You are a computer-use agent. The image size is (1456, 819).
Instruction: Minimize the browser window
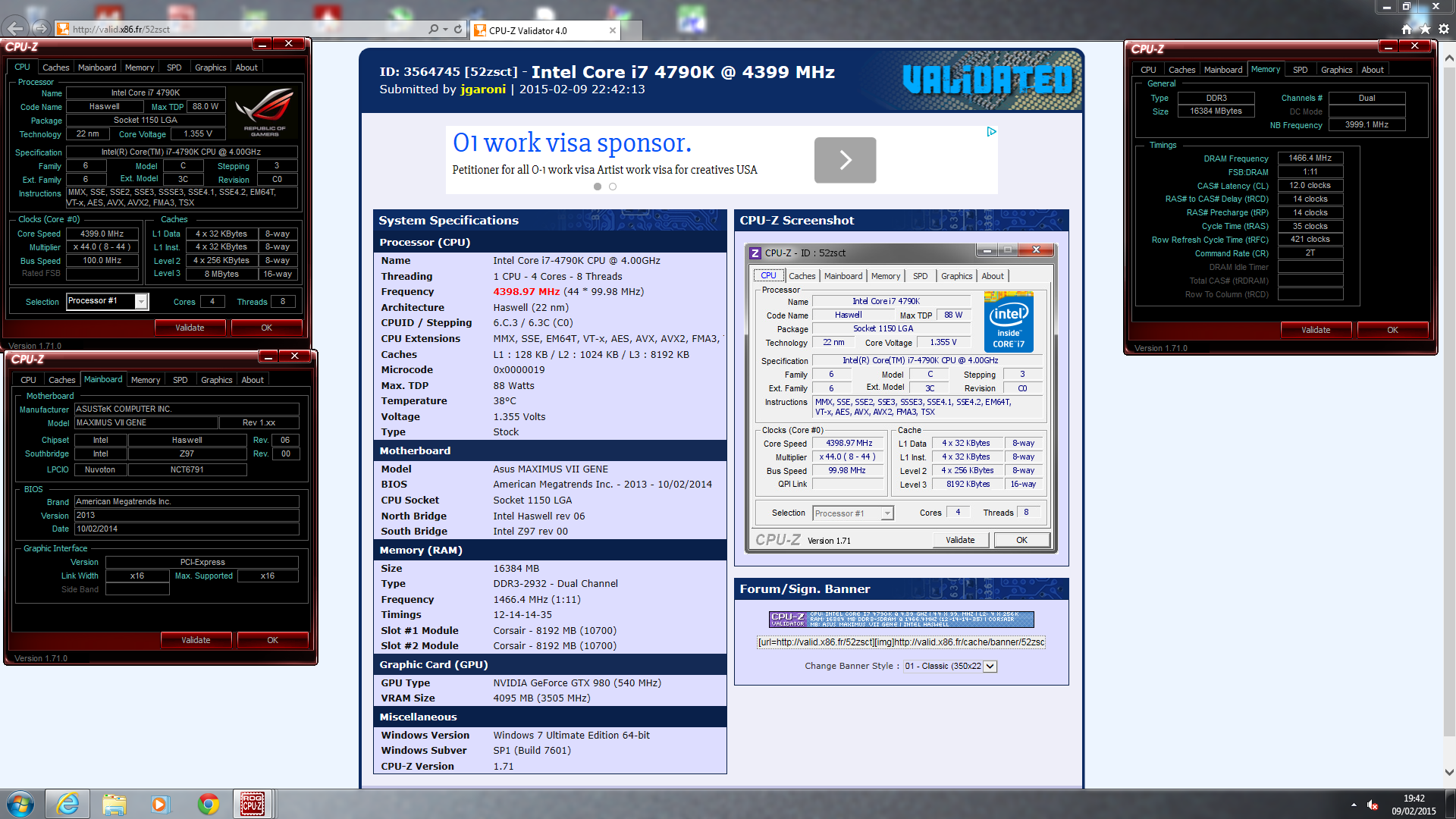(1386, 6)
